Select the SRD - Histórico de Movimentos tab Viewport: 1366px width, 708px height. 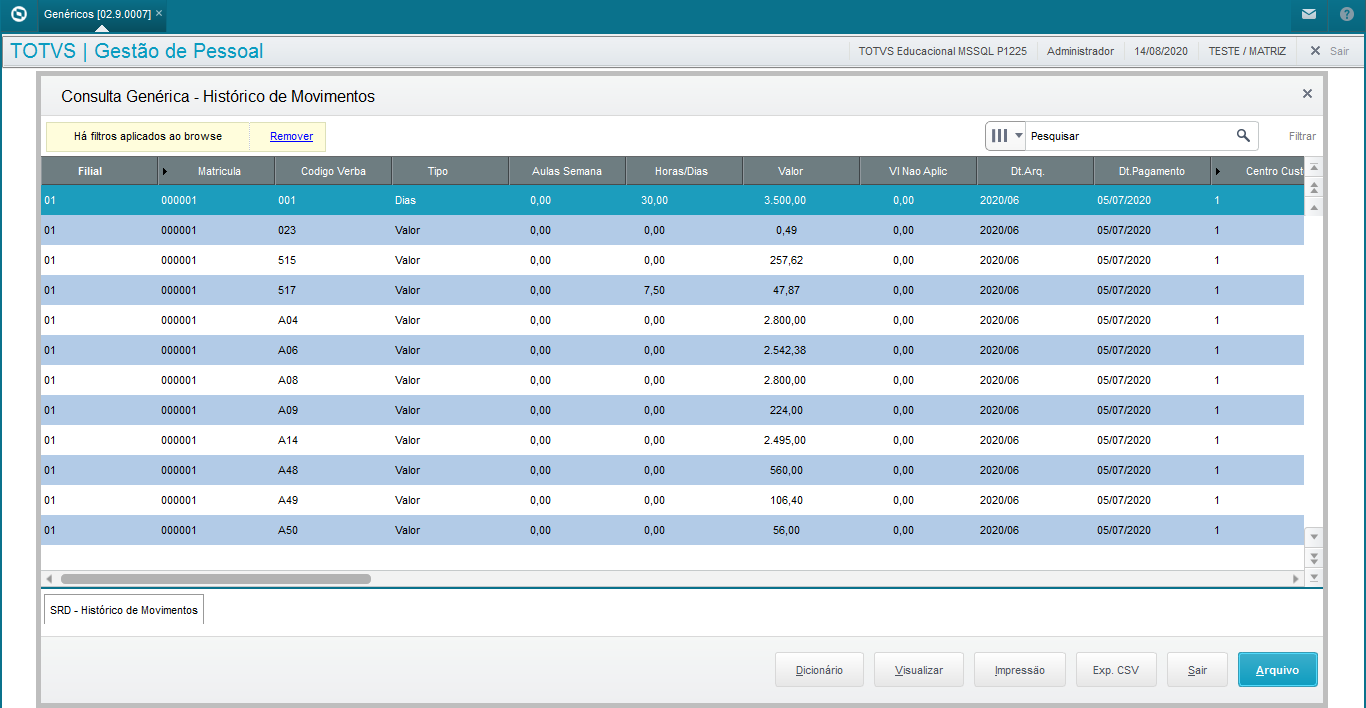point(124,609)
